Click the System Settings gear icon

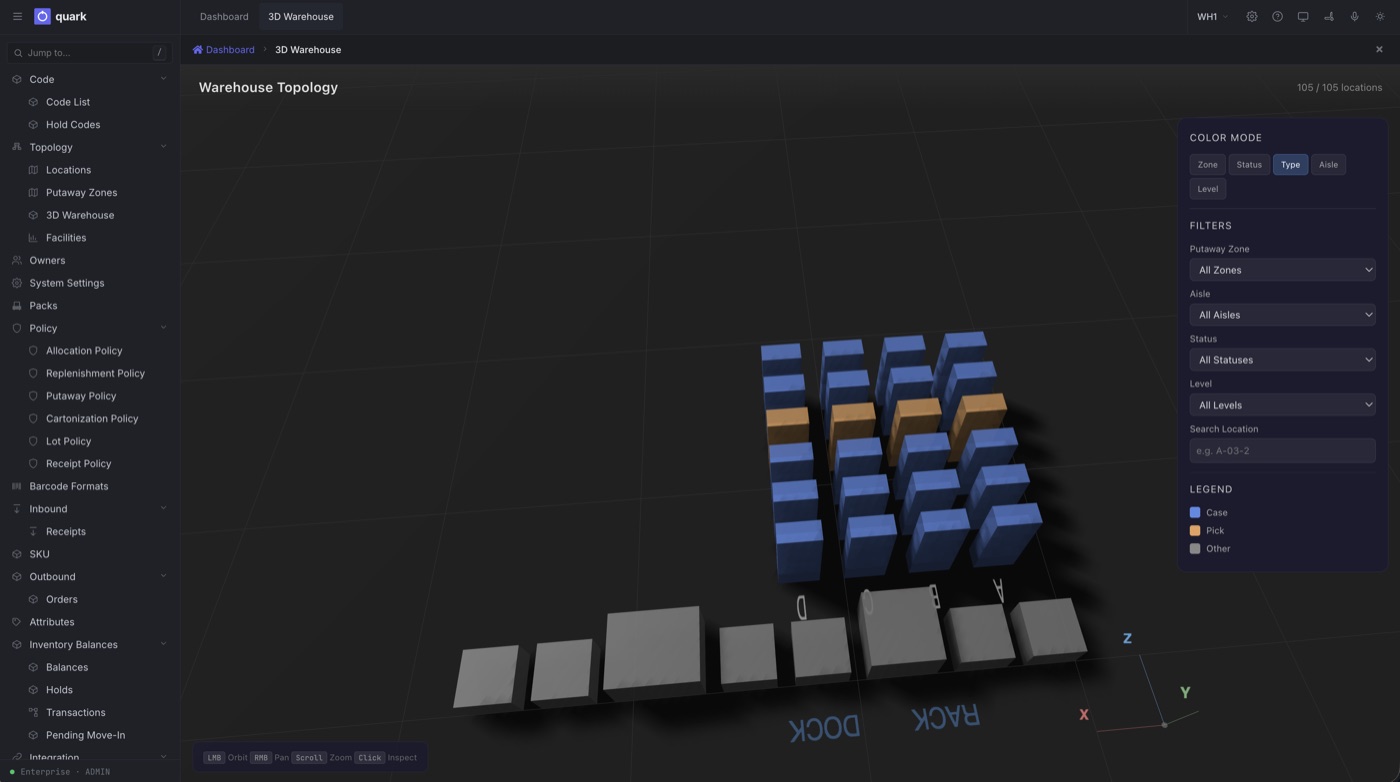click(x=16, y=283)
